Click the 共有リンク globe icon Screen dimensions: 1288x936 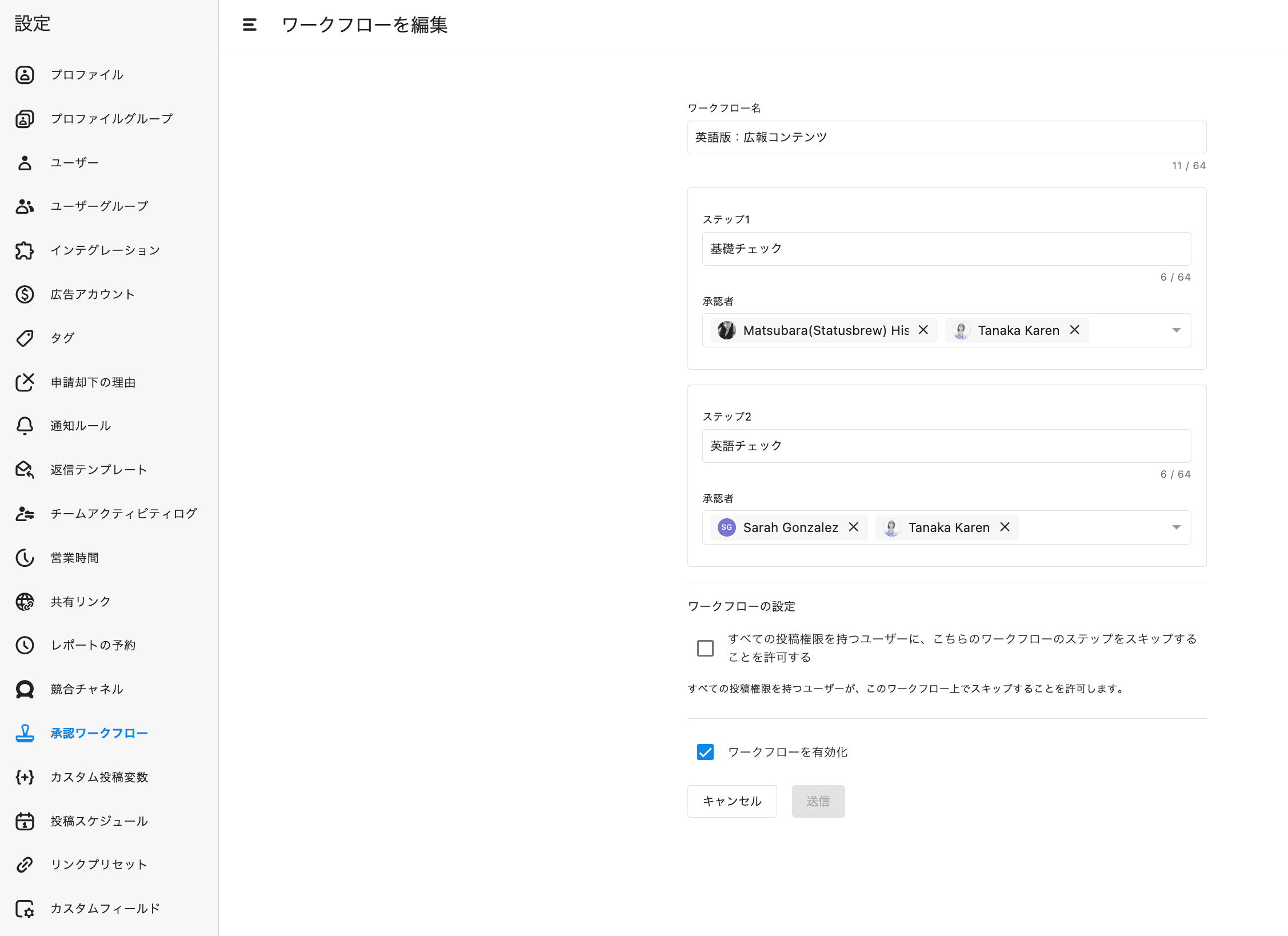click(25, 602)
